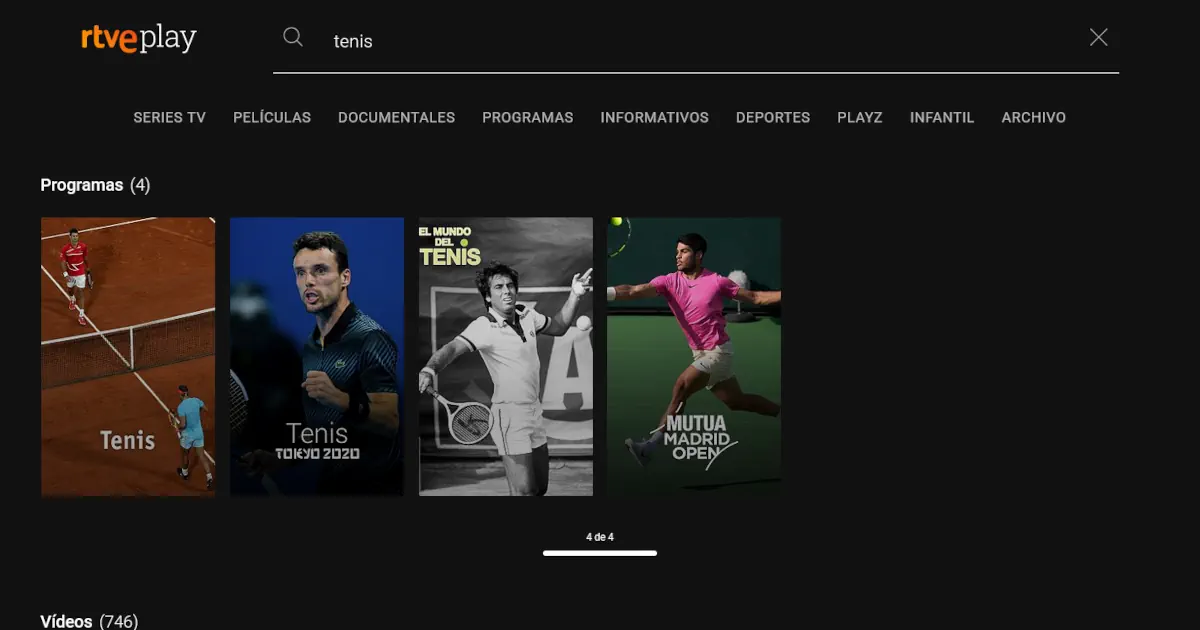
Task: Open the clay court Tenis program poster
Action: (128, 356)
